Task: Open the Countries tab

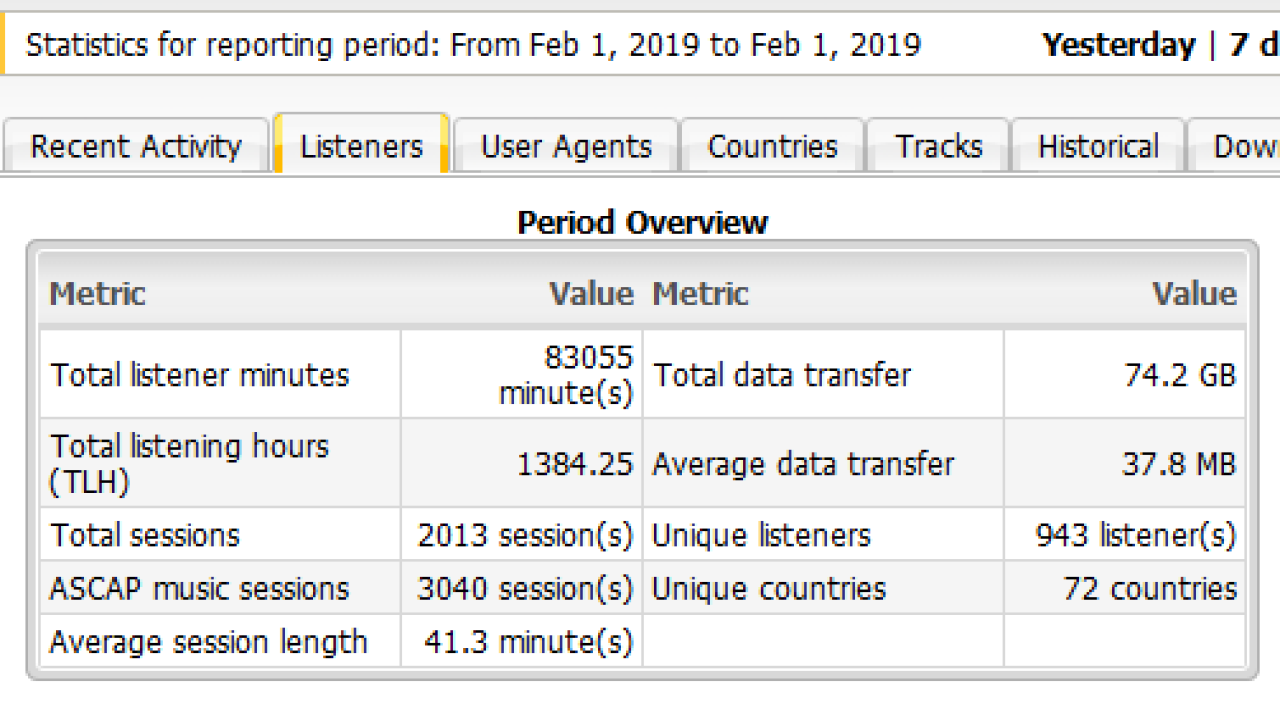Action: click(x=772, y=147)
